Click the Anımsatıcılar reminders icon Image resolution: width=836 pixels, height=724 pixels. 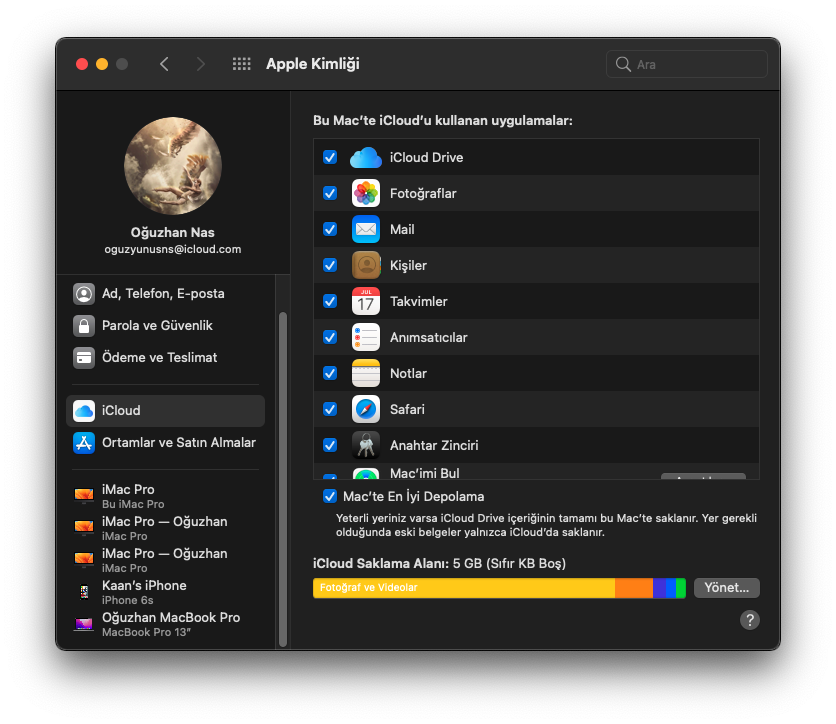[366, 337]
